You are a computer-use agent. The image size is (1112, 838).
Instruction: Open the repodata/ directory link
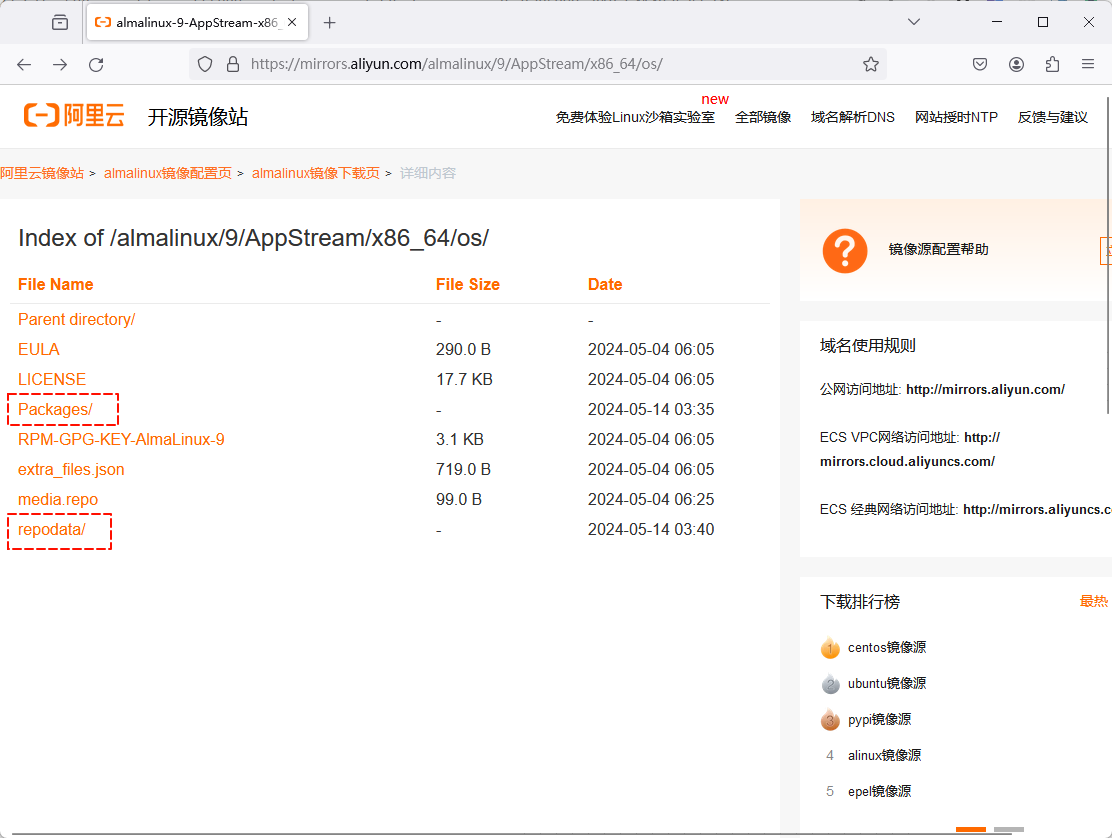click(52, 529)
